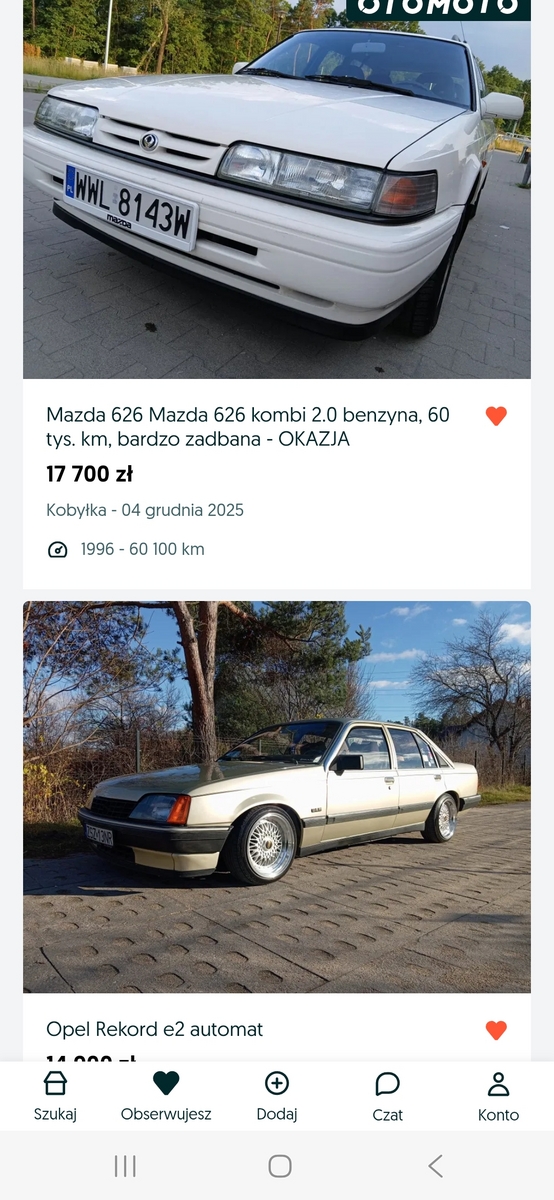Open Android recent apps button
Viewport: 554px width, 1200px height.
pos(125,1166)
